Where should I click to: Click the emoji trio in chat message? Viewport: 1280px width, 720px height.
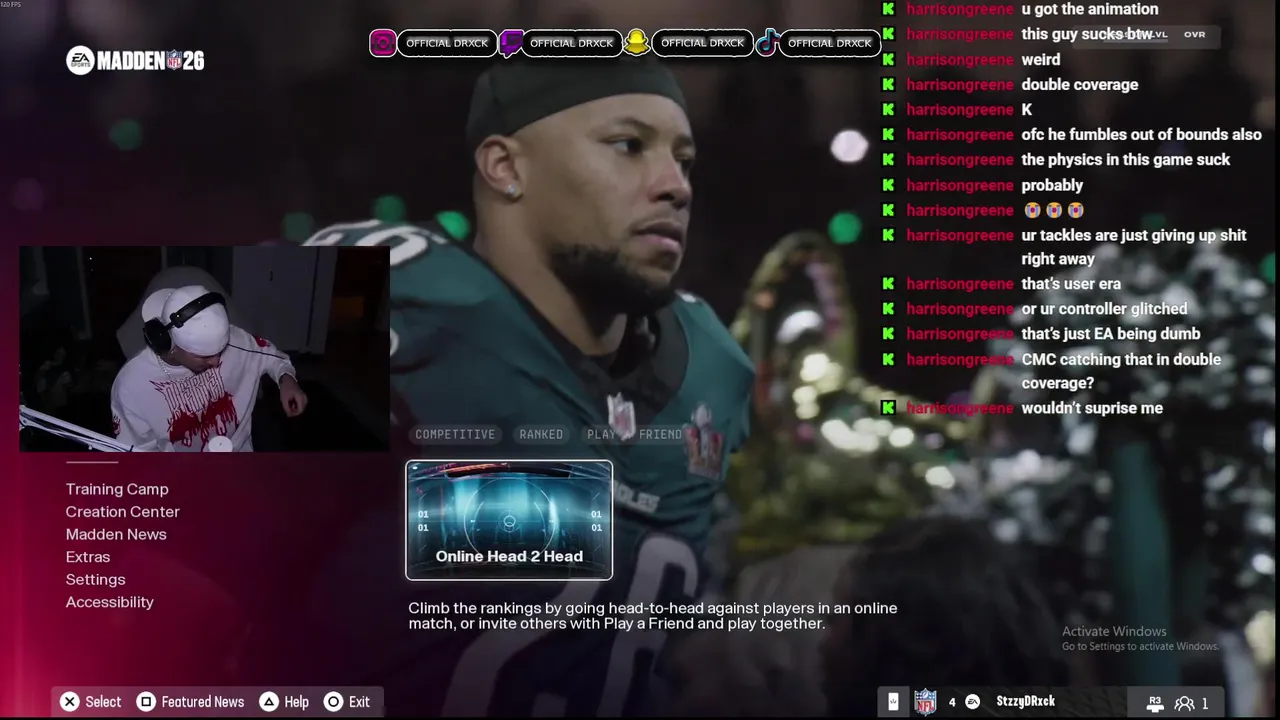tap(1054, 210)
